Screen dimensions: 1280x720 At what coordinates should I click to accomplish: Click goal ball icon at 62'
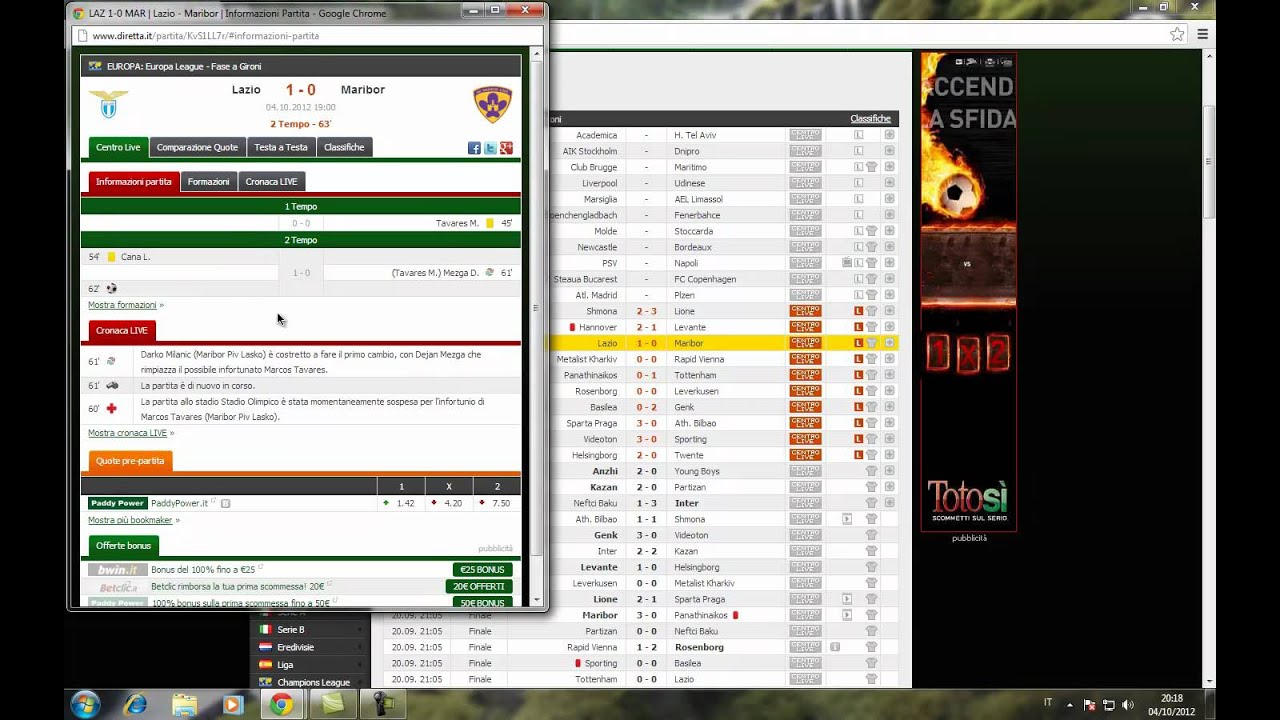(x=111, y=289)
